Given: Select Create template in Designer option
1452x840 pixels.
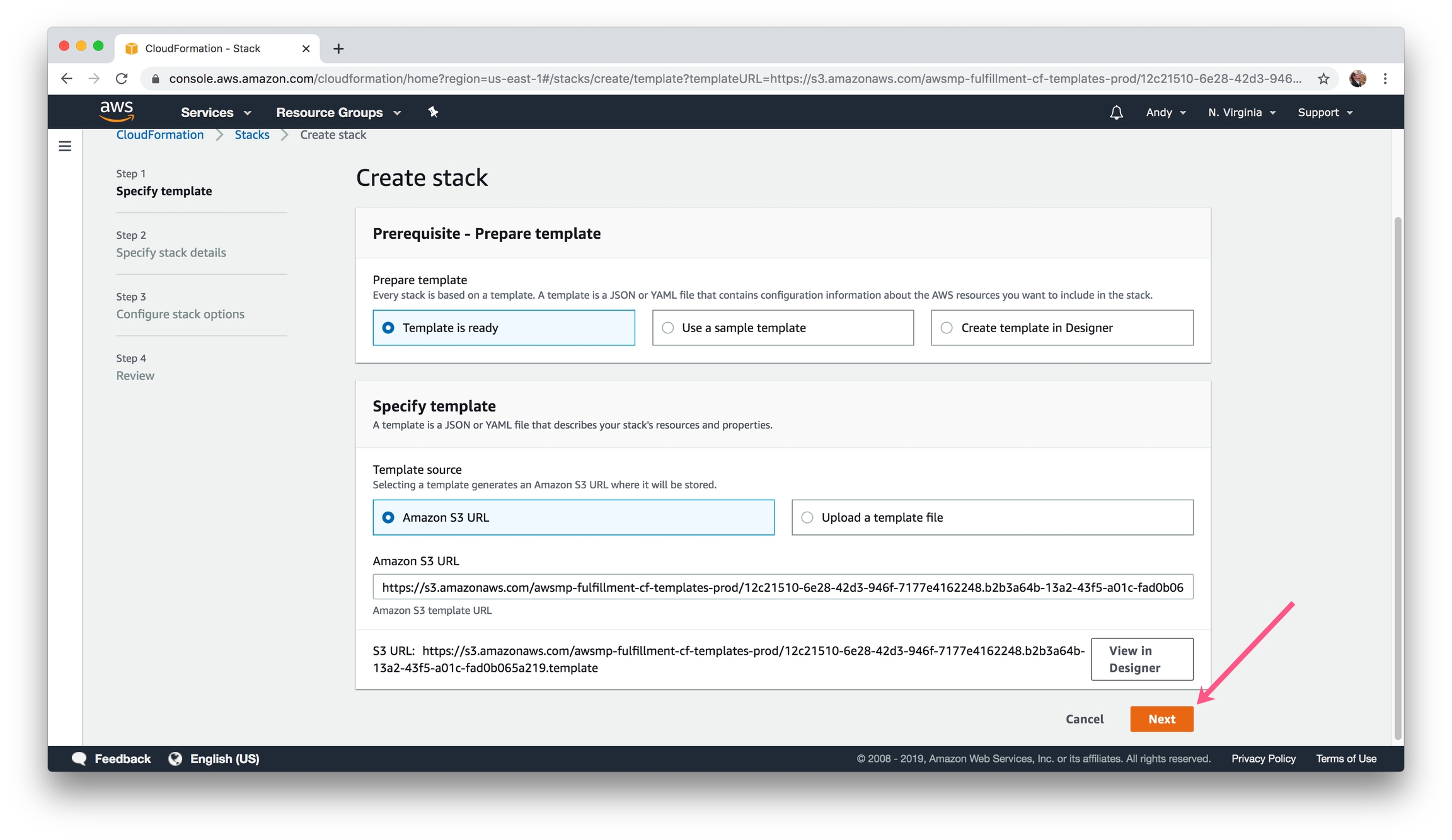Looking at the screenshot, I should 1062,328.
